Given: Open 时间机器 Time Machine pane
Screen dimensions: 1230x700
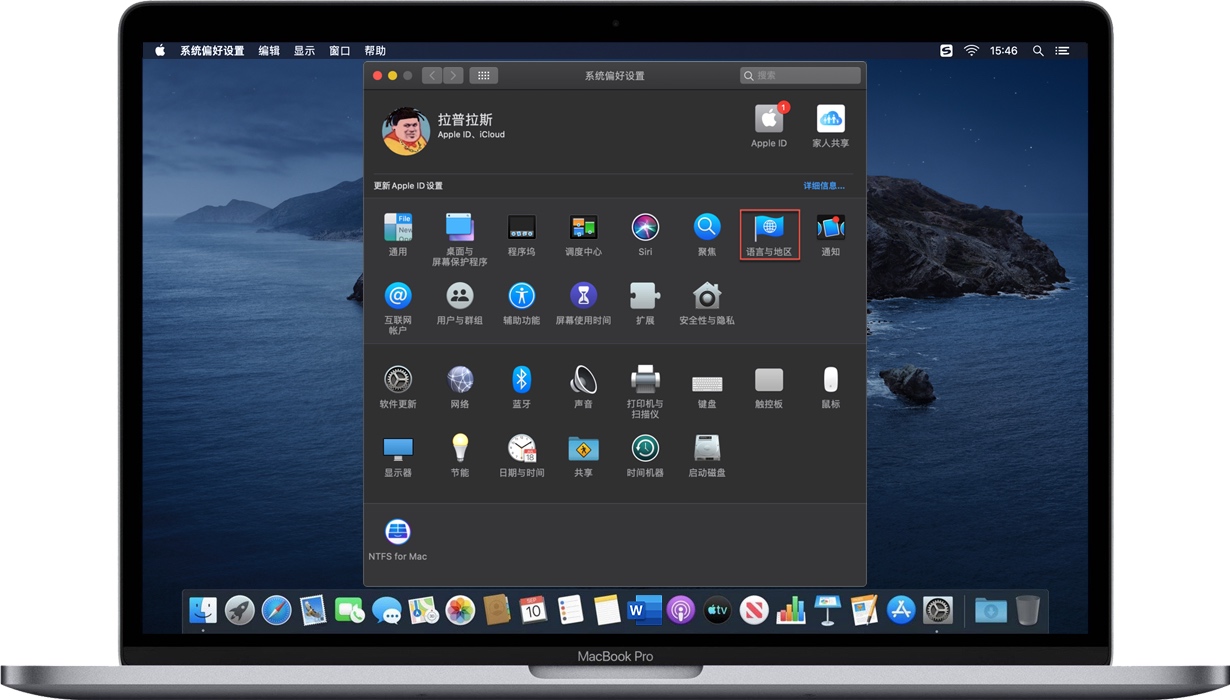Looking at the screenshot, I should tap(645, 454).
